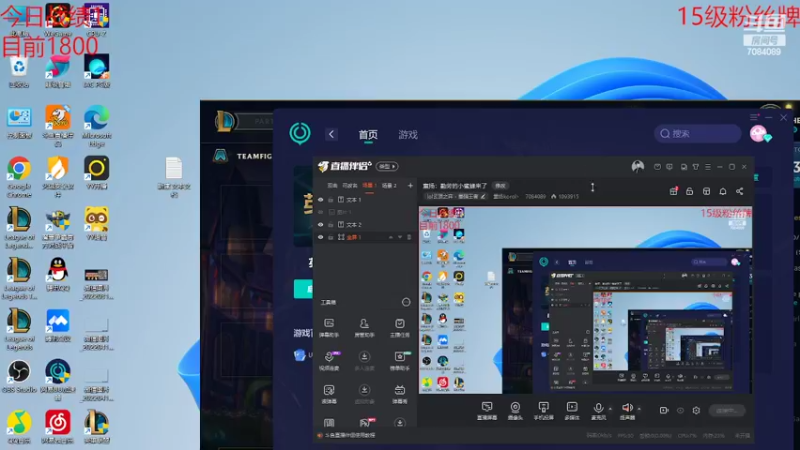The height and width of the screenshot is (450, 800).
Task: Open the usage tutorial link in the status bar
Action: 351,435
